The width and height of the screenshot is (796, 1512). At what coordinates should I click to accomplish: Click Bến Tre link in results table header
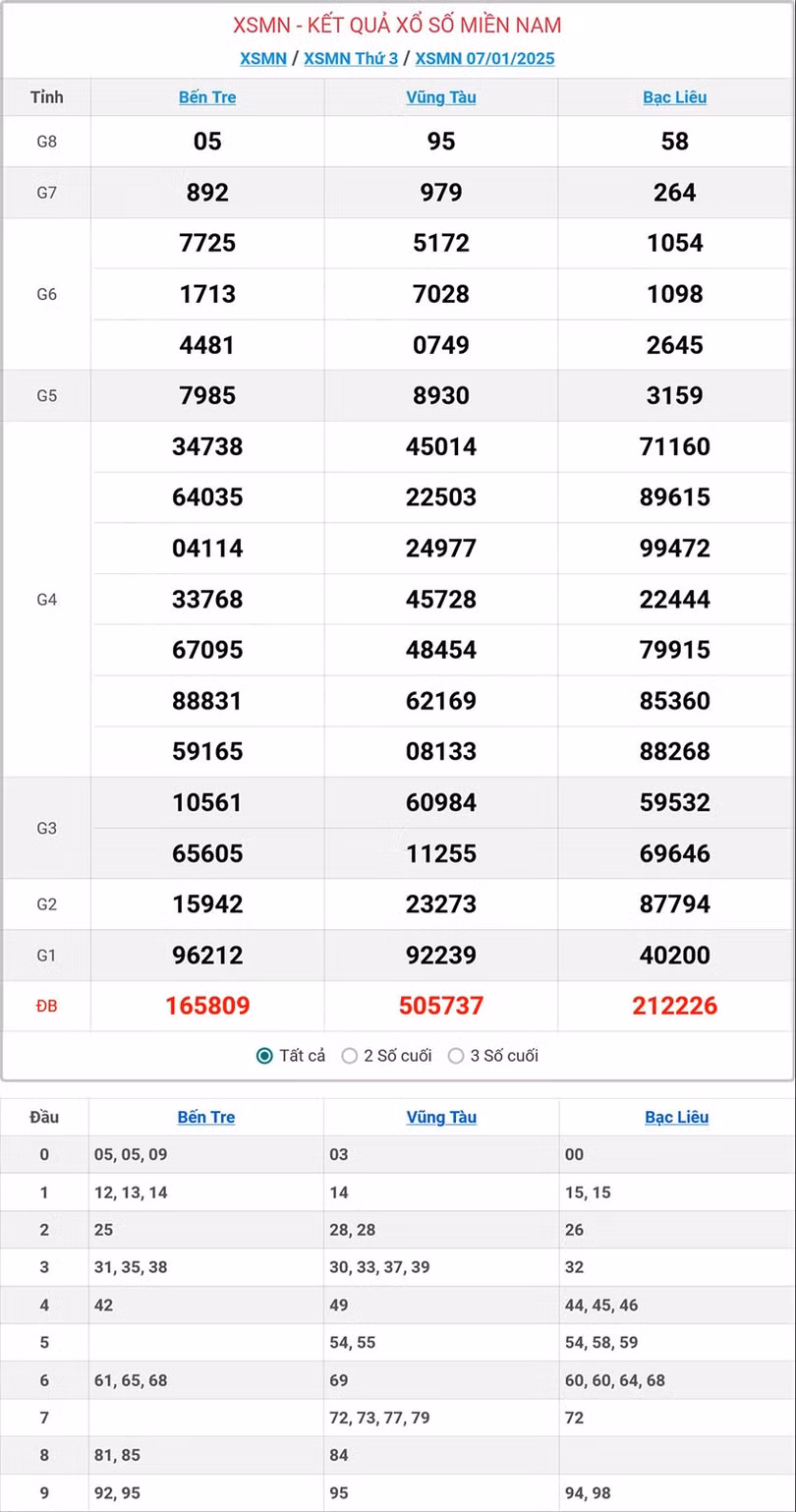207,97
